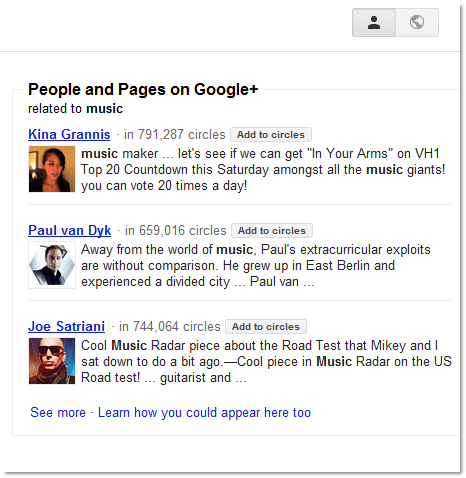Click Joe Satriani description snippet text
This screenshot has height=478, width=466.
click(266, 362)
